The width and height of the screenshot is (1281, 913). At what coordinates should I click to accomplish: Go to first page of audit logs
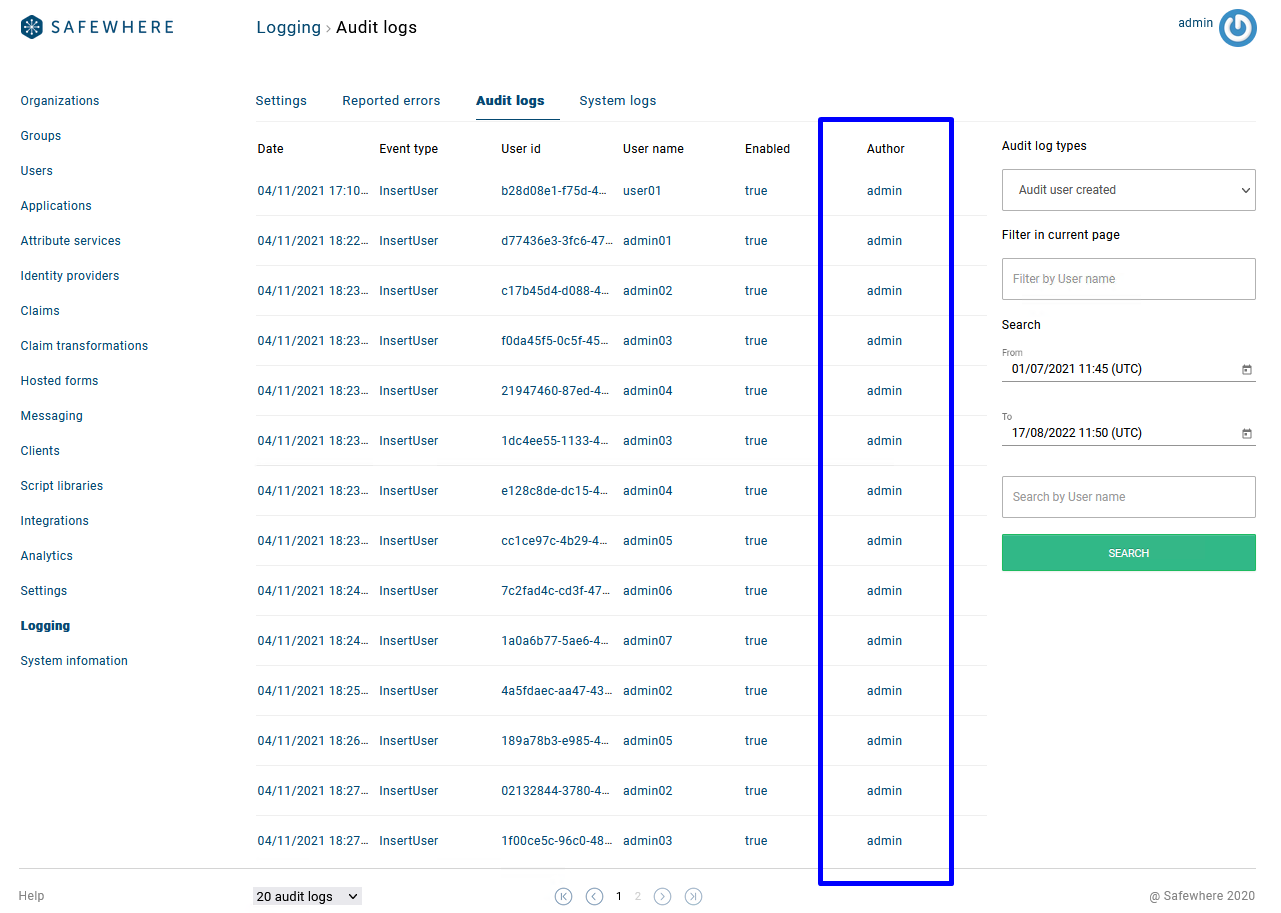pos(563,897)
